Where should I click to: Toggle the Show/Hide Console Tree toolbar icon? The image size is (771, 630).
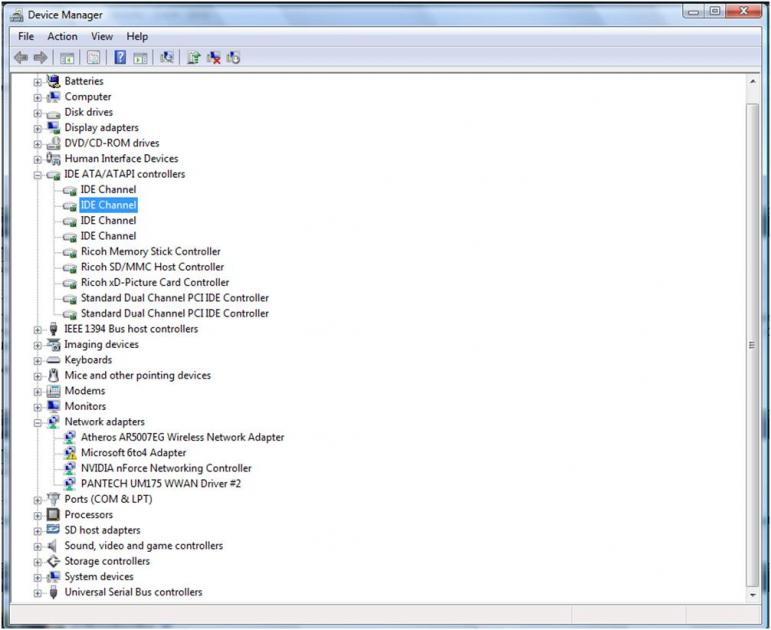tap(67, 58)
